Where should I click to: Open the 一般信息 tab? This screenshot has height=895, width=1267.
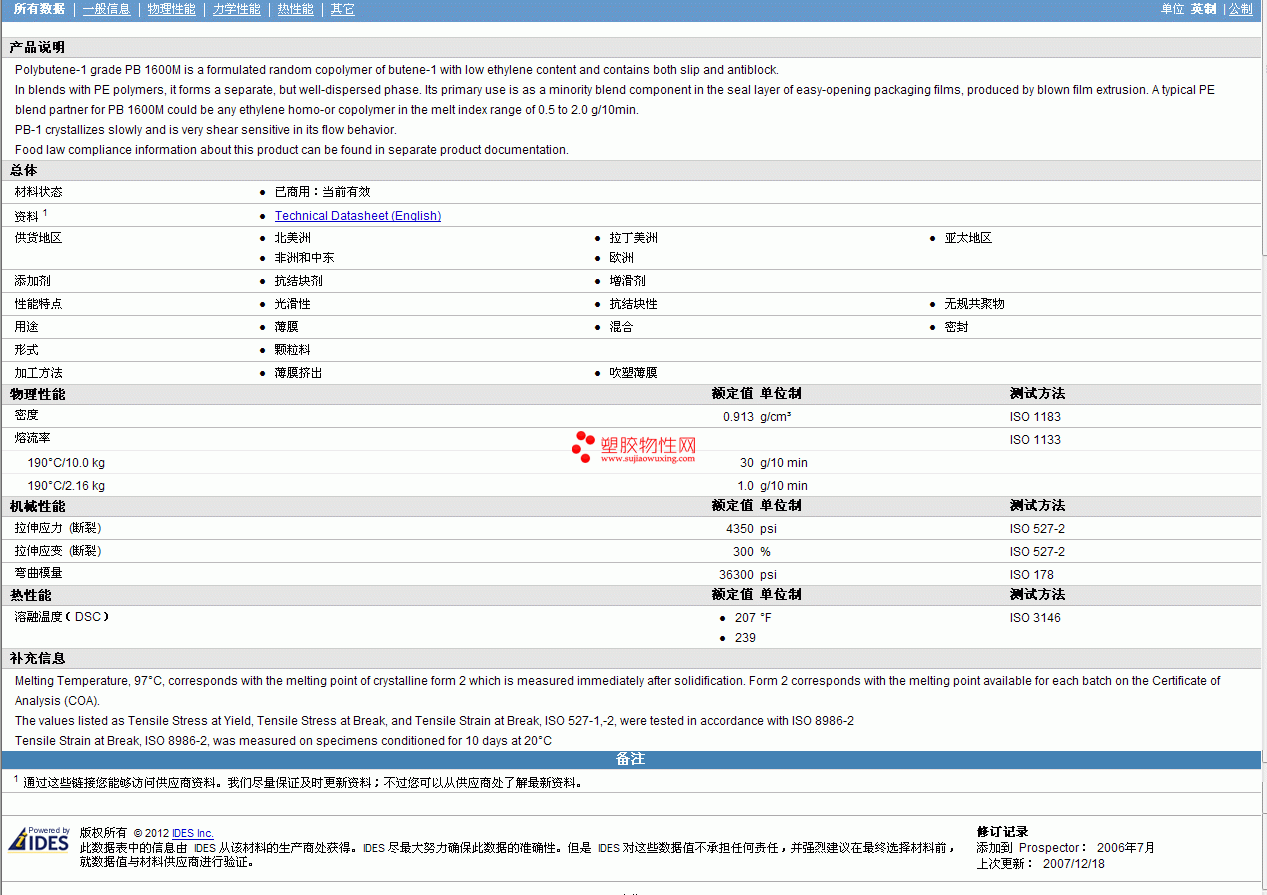point(106,9)
